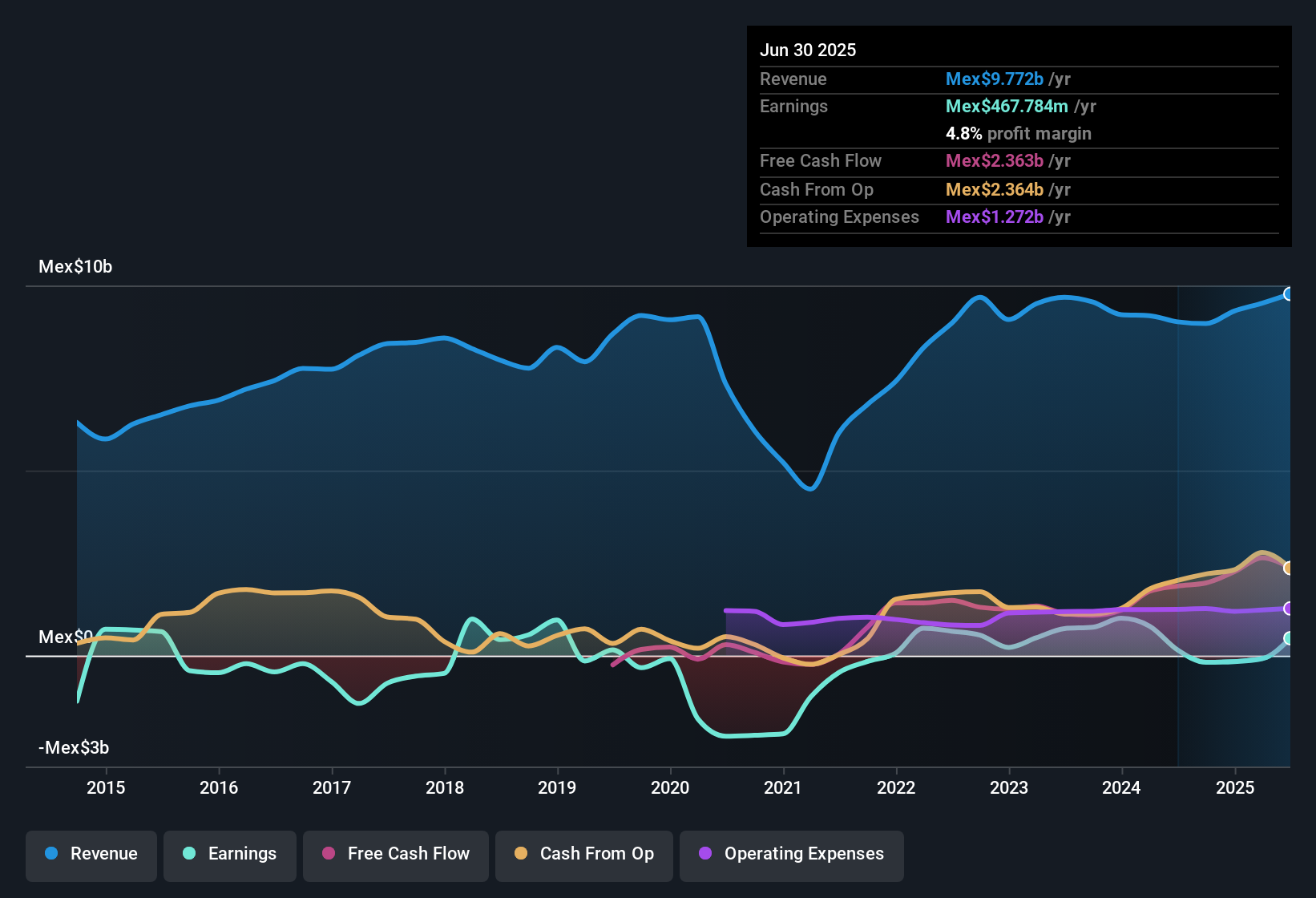Select the Operating Expenses legend item
The image size is (1316, 898).
coord(791,854)
